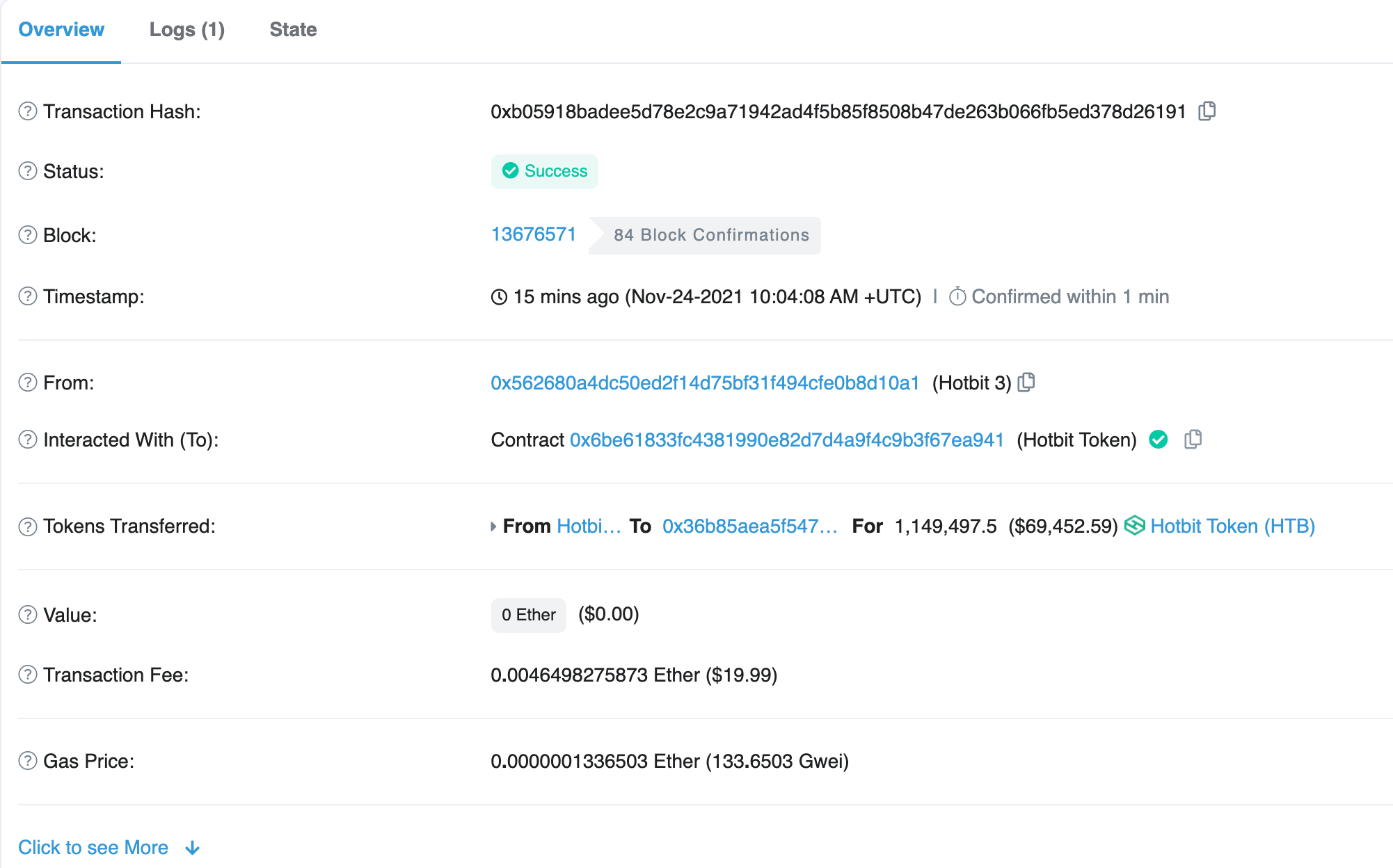Screen dimensions: 1393x868
Task: Open the State tab
Action: point(293,30)
